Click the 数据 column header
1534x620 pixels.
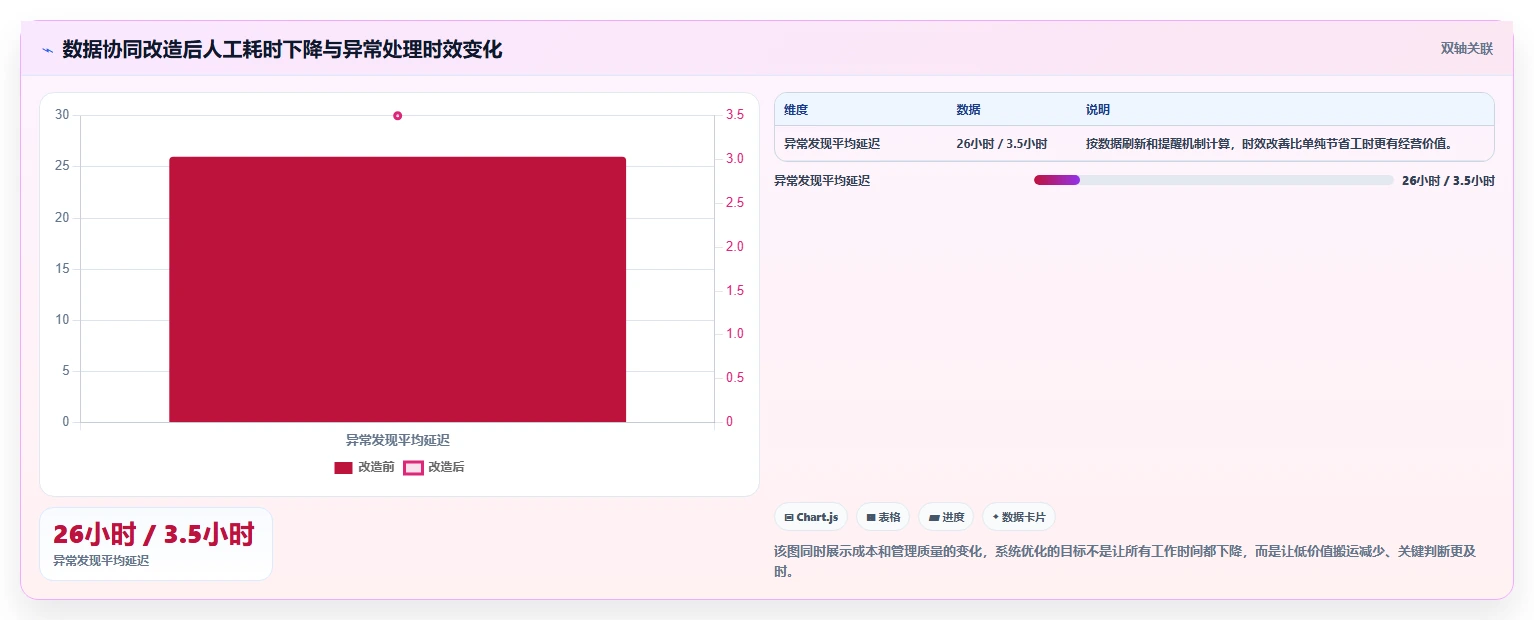point(968,110)
